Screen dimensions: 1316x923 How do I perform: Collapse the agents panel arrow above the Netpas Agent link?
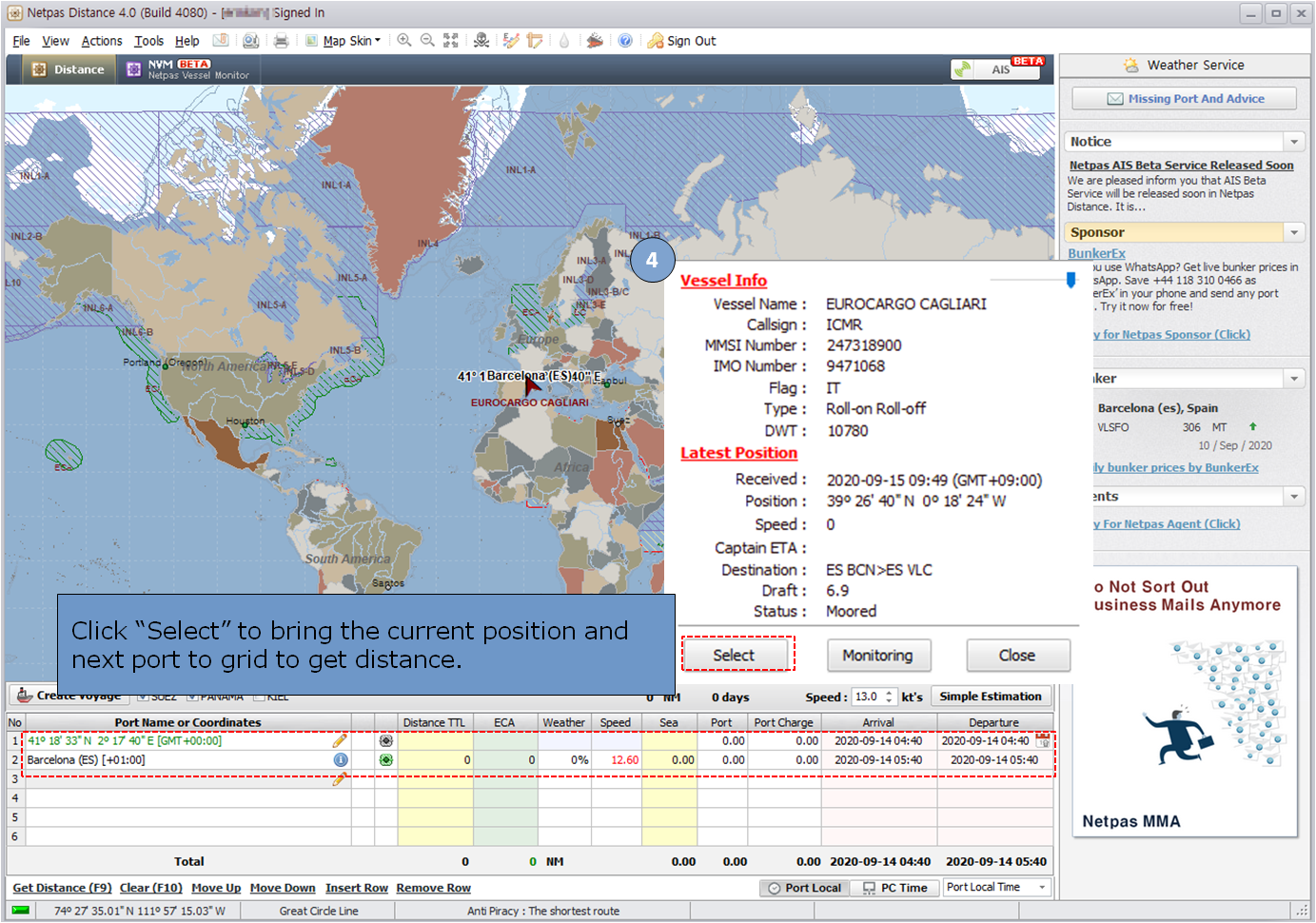tap(1293, 497)
